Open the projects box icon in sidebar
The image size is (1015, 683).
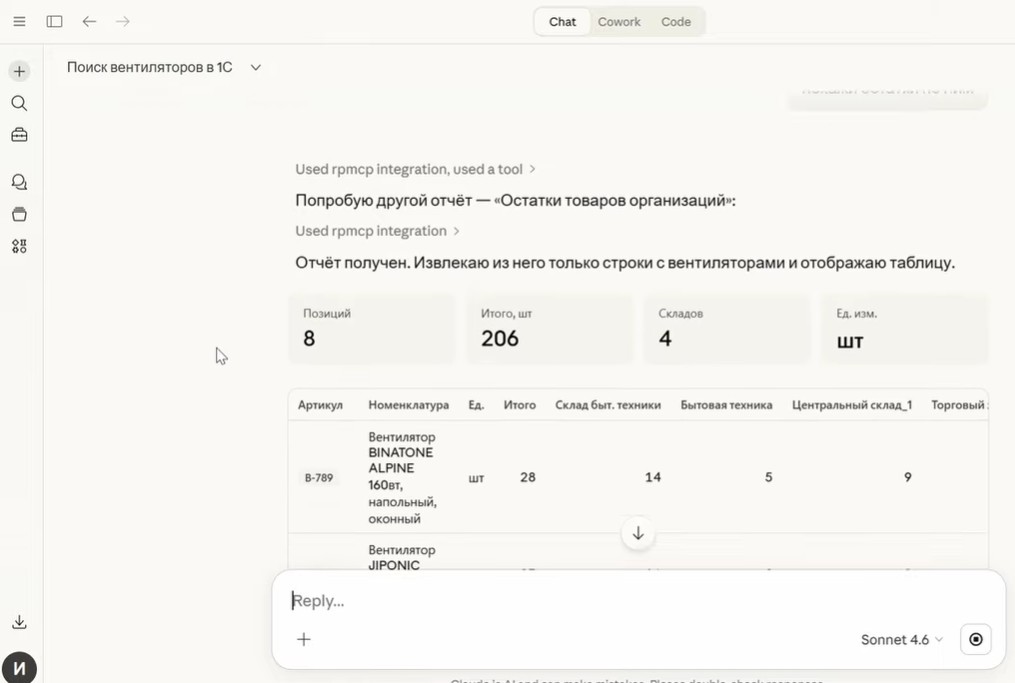19,214
